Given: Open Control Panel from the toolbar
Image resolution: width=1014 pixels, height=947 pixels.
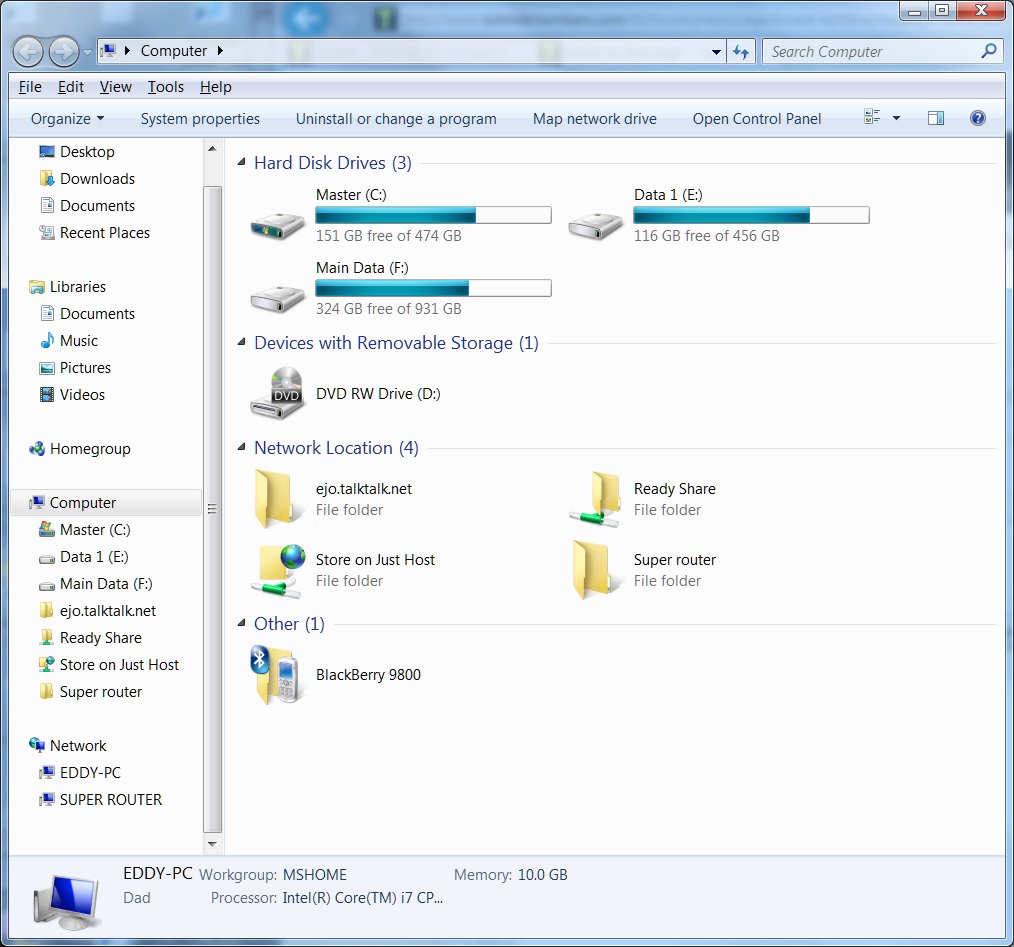Looking at the screenshot, I should coord(757,118).
